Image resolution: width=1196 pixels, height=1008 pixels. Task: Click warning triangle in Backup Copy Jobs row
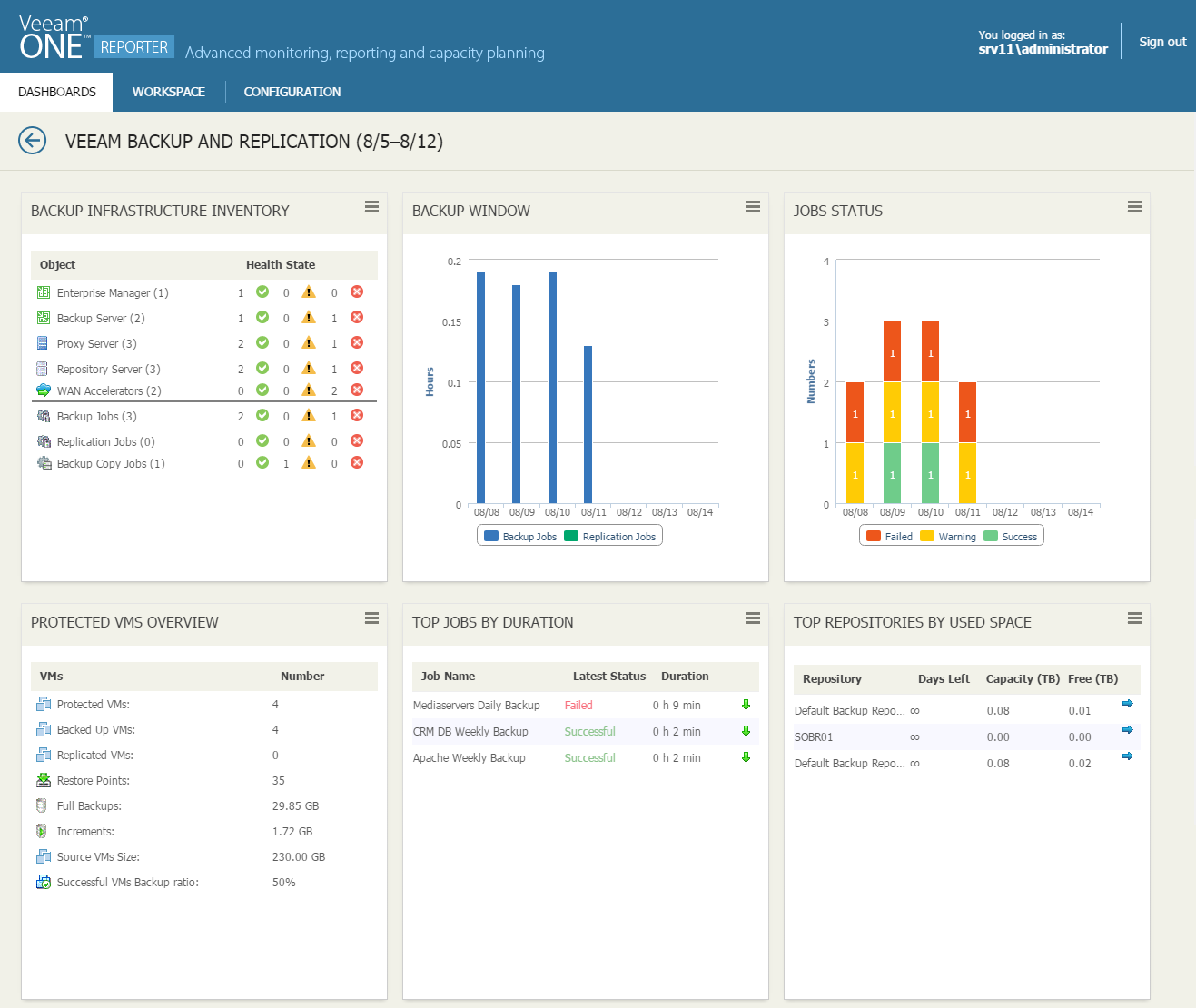click(x=309, y=462)
